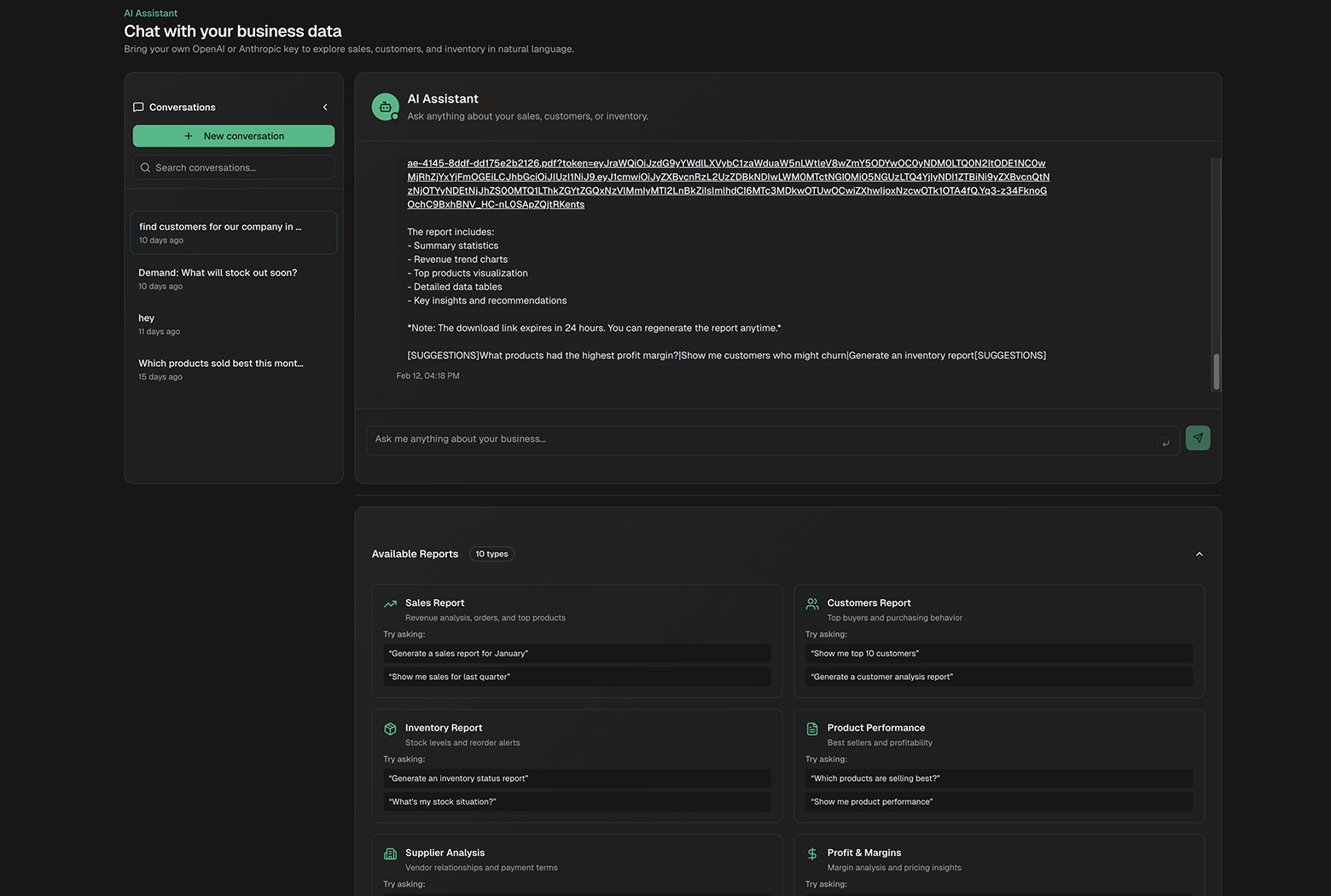
Task: Click the magnifier icon in conversation search
Action: coord(145,167)
